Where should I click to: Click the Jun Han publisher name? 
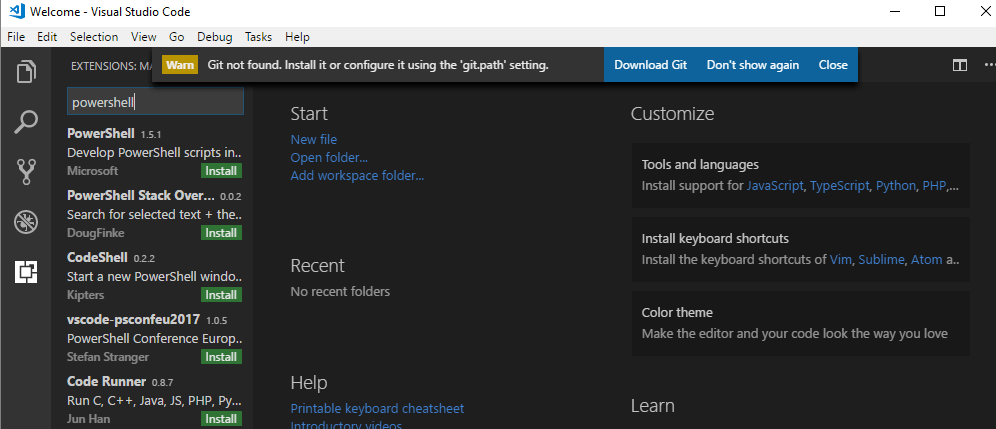88,419
